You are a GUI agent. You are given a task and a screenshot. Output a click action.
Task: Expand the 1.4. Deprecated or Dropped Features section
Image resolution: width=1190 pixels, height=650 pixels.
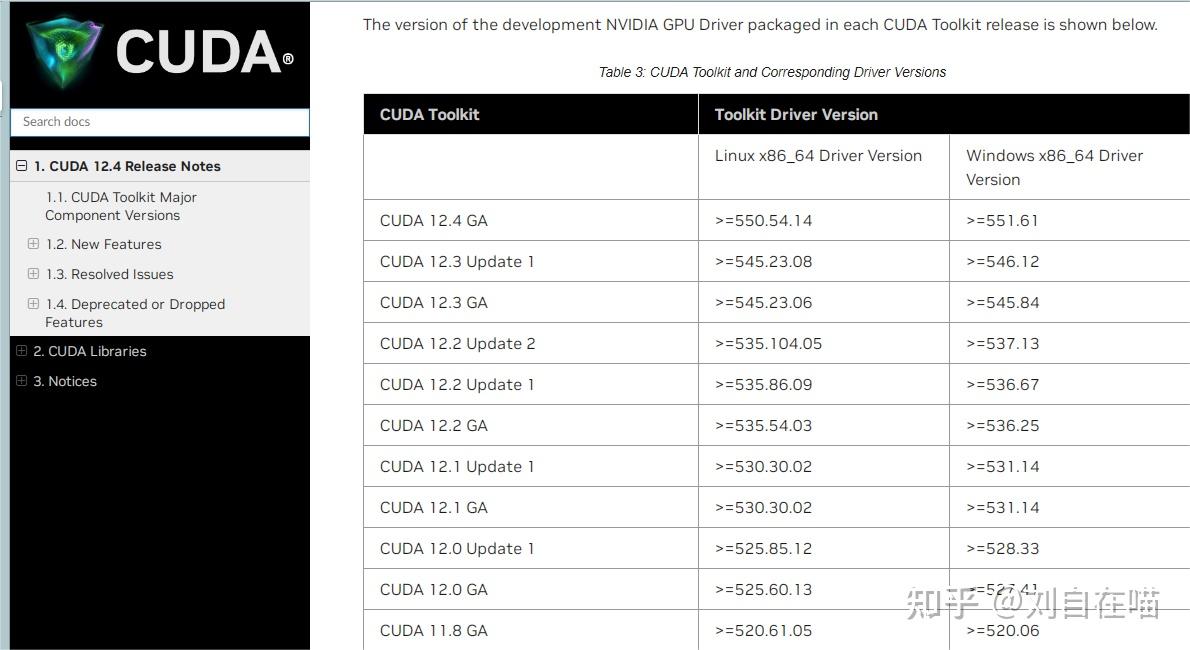coord(33,304)
